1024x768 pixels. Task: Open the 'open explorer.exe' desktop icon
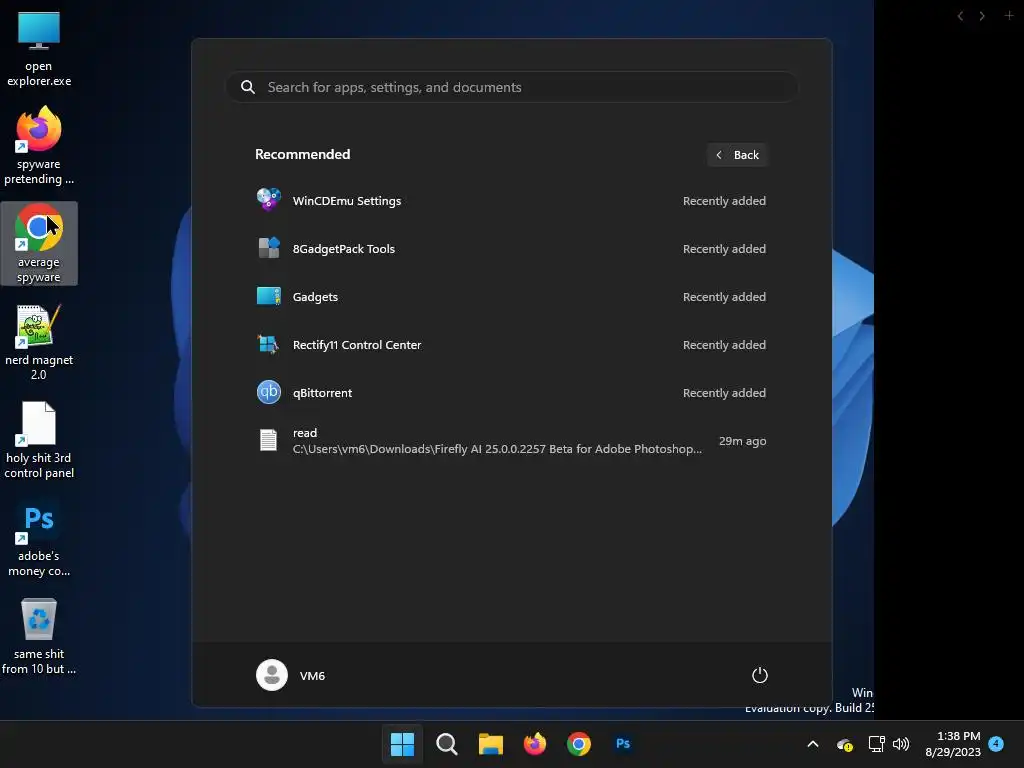[39, 49]
